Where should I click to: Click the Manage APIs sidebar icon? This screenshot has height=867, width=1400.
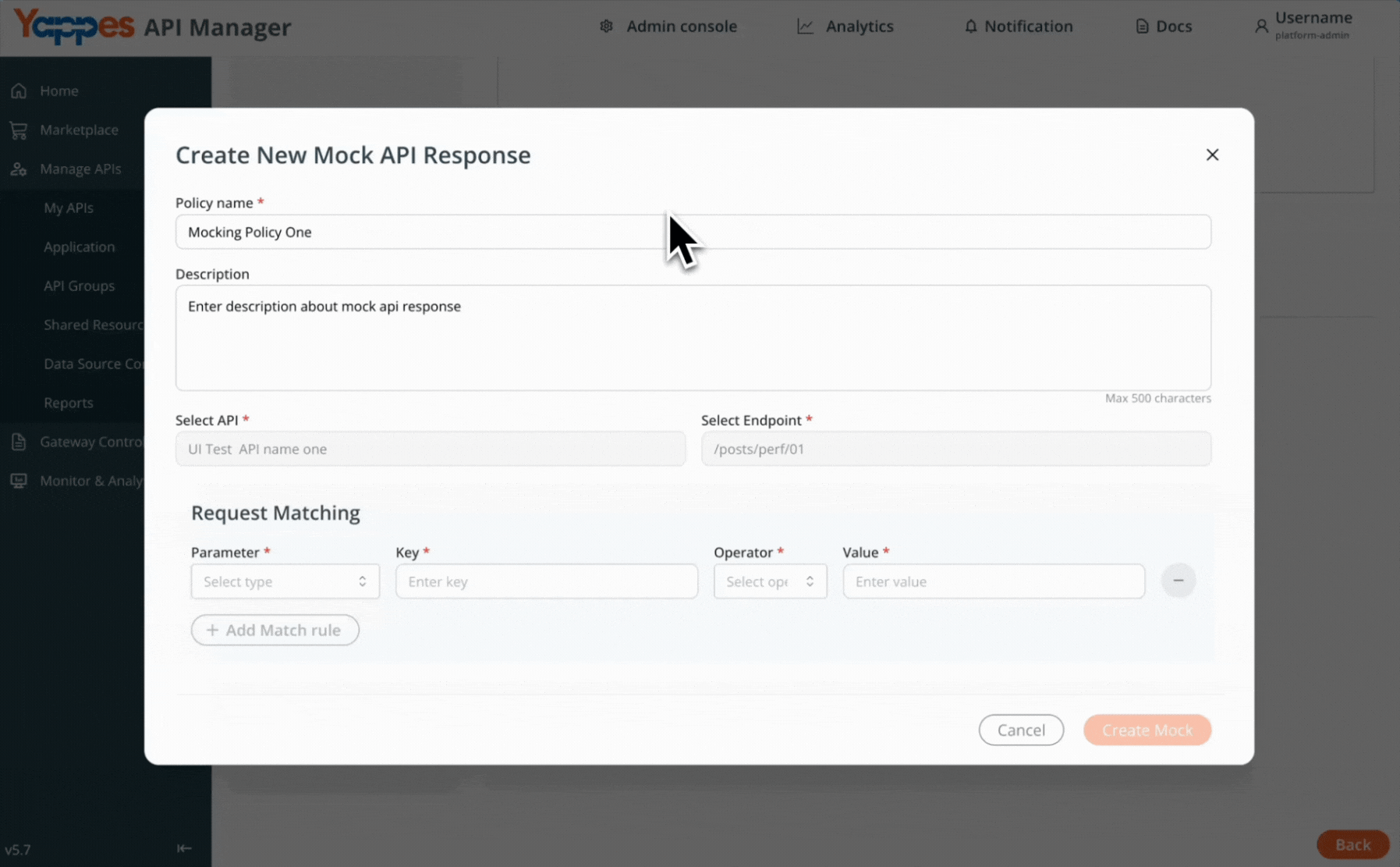(x=19, y=169)
